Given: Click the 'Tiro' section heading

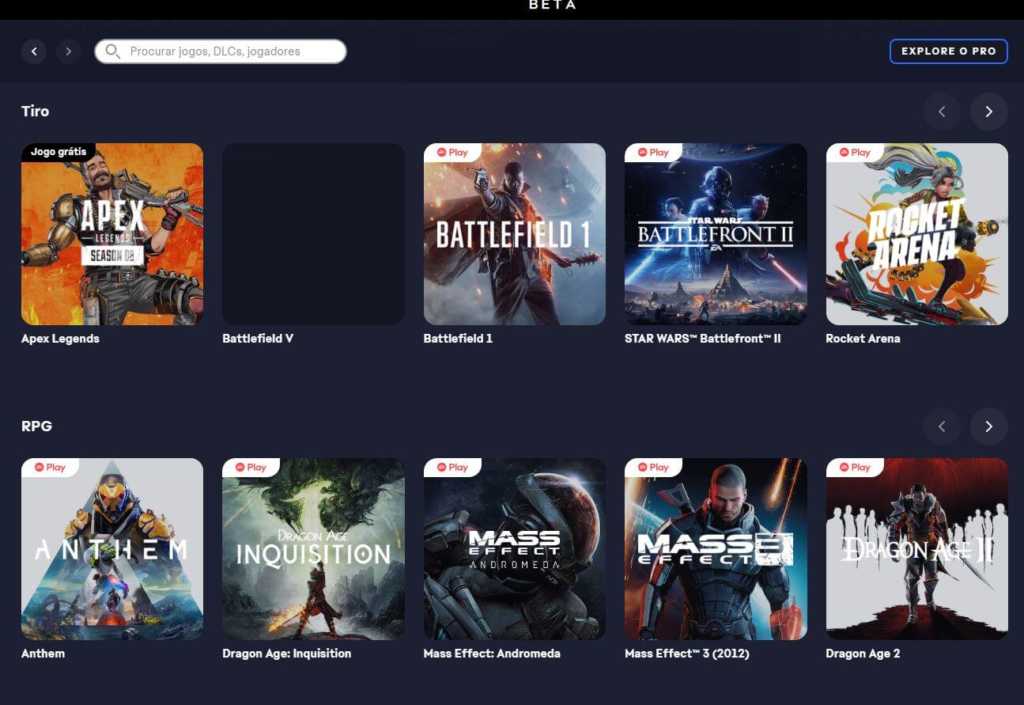Looking at the screenshot, I should click(35, 111).
